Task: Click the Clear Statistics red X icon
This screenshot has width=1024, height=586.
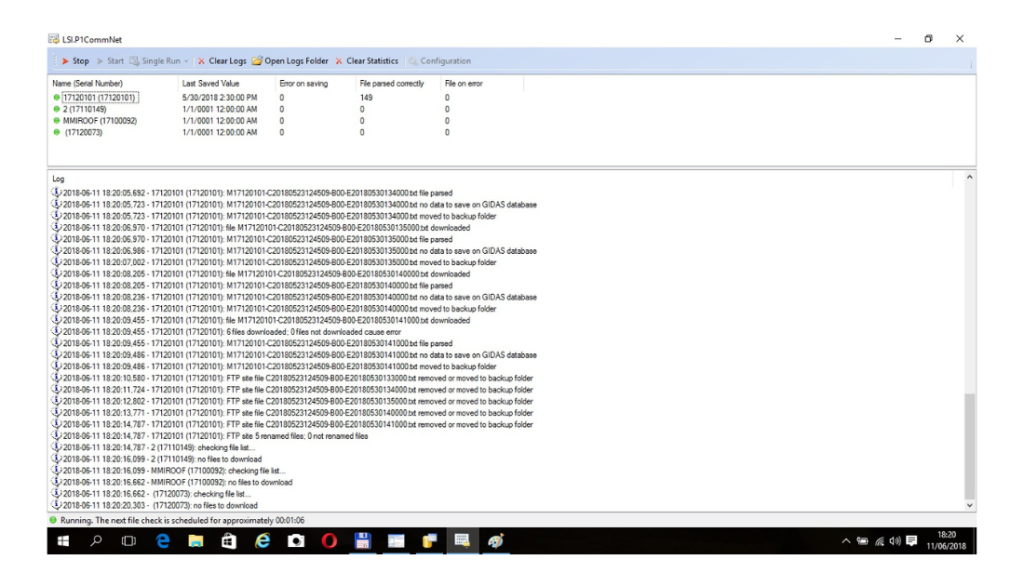Action: (339, 60)
